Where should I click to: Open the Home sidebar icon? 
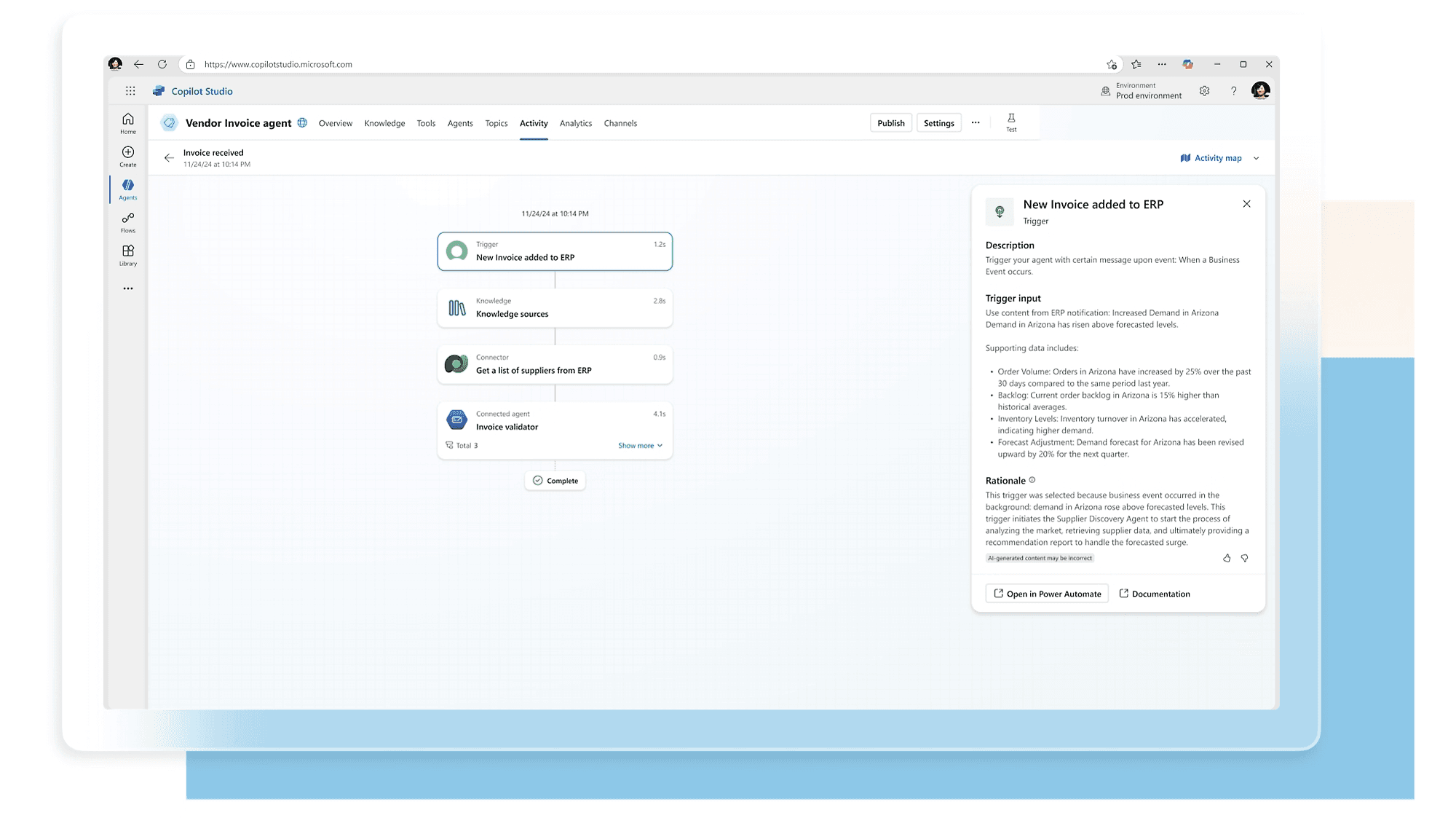click(x=128, y=123)
